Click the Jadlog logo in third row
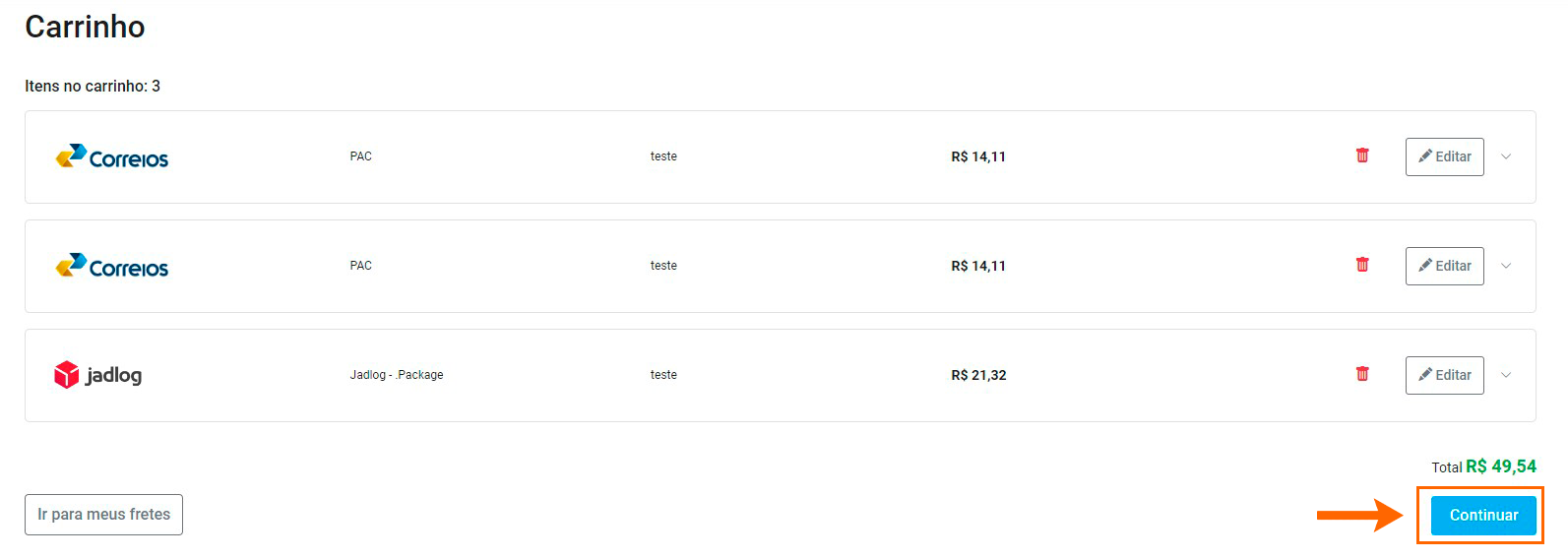 pyautogui.click(x=98, y=375)
